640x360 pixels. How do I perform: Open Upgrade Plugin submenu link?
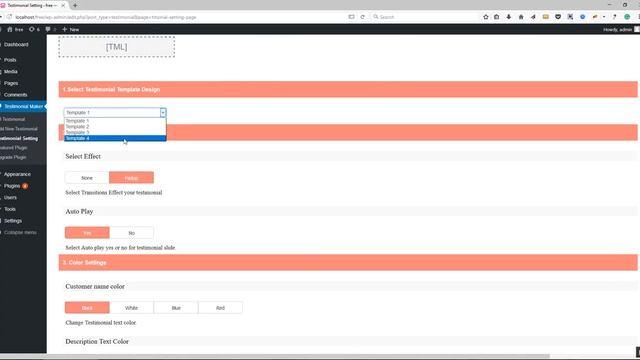click(13, 157)
